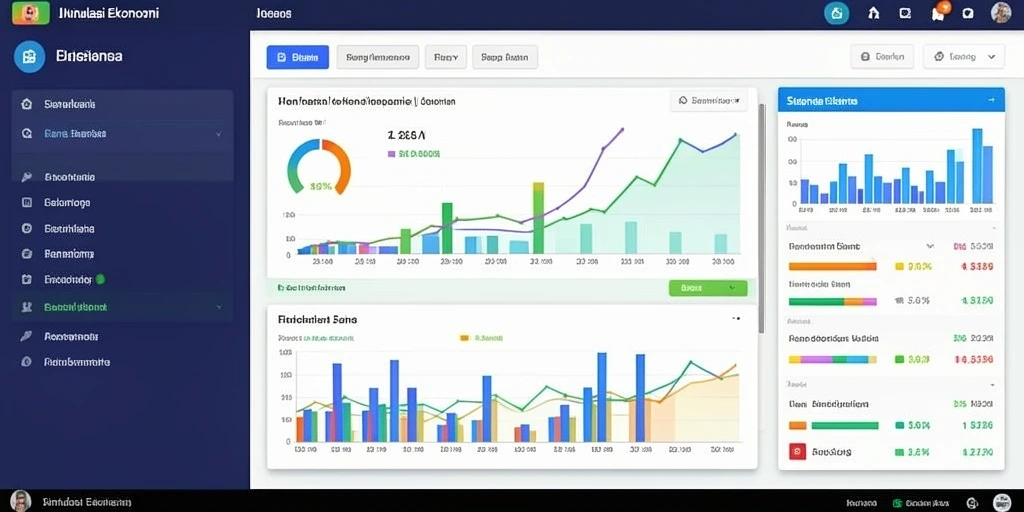The height and width of the screenshot is (512, 1024).
Task: Click the orange progress bar in right panel
Action: pos(833,266)
